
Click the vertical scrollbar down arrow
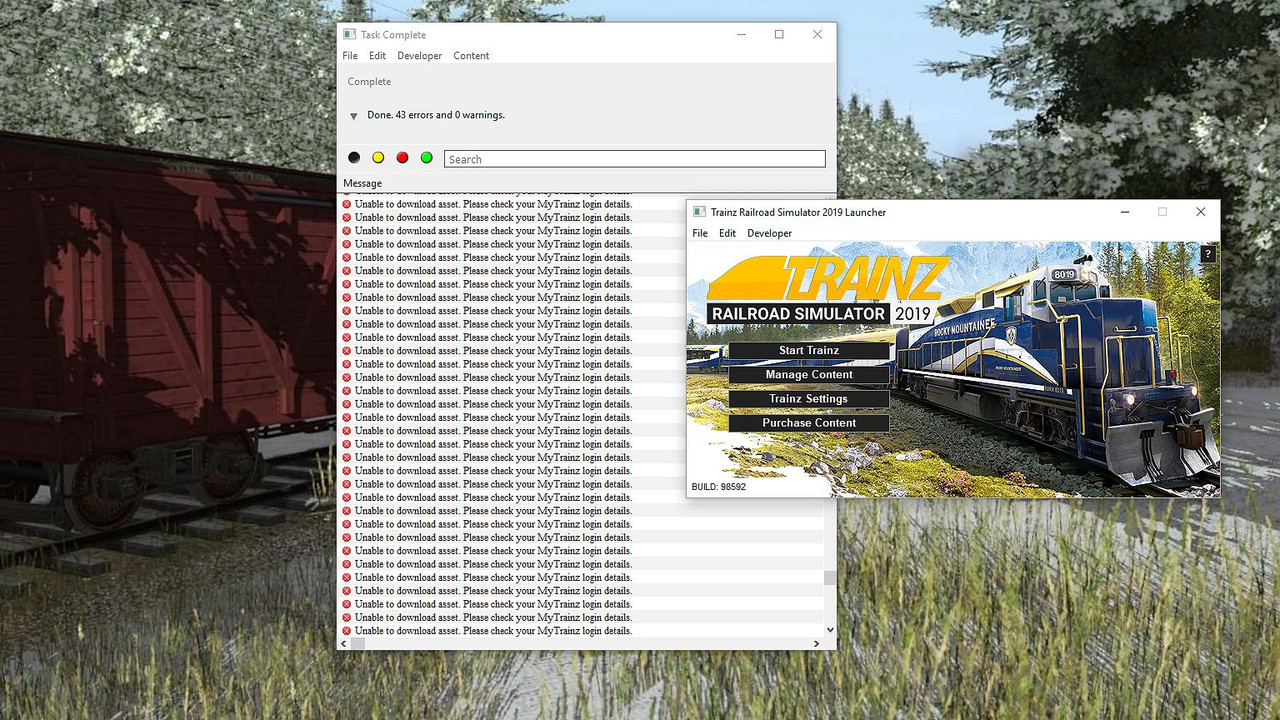pos(830,630)
